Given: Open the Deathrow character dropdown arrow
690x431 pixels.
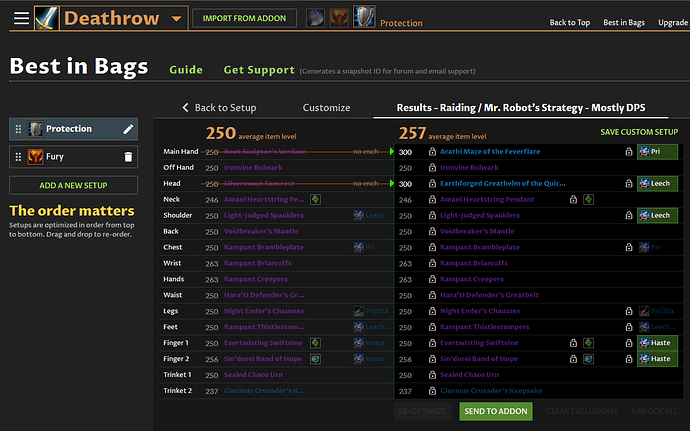Looking at the screenshot, I should coord(176,18).
